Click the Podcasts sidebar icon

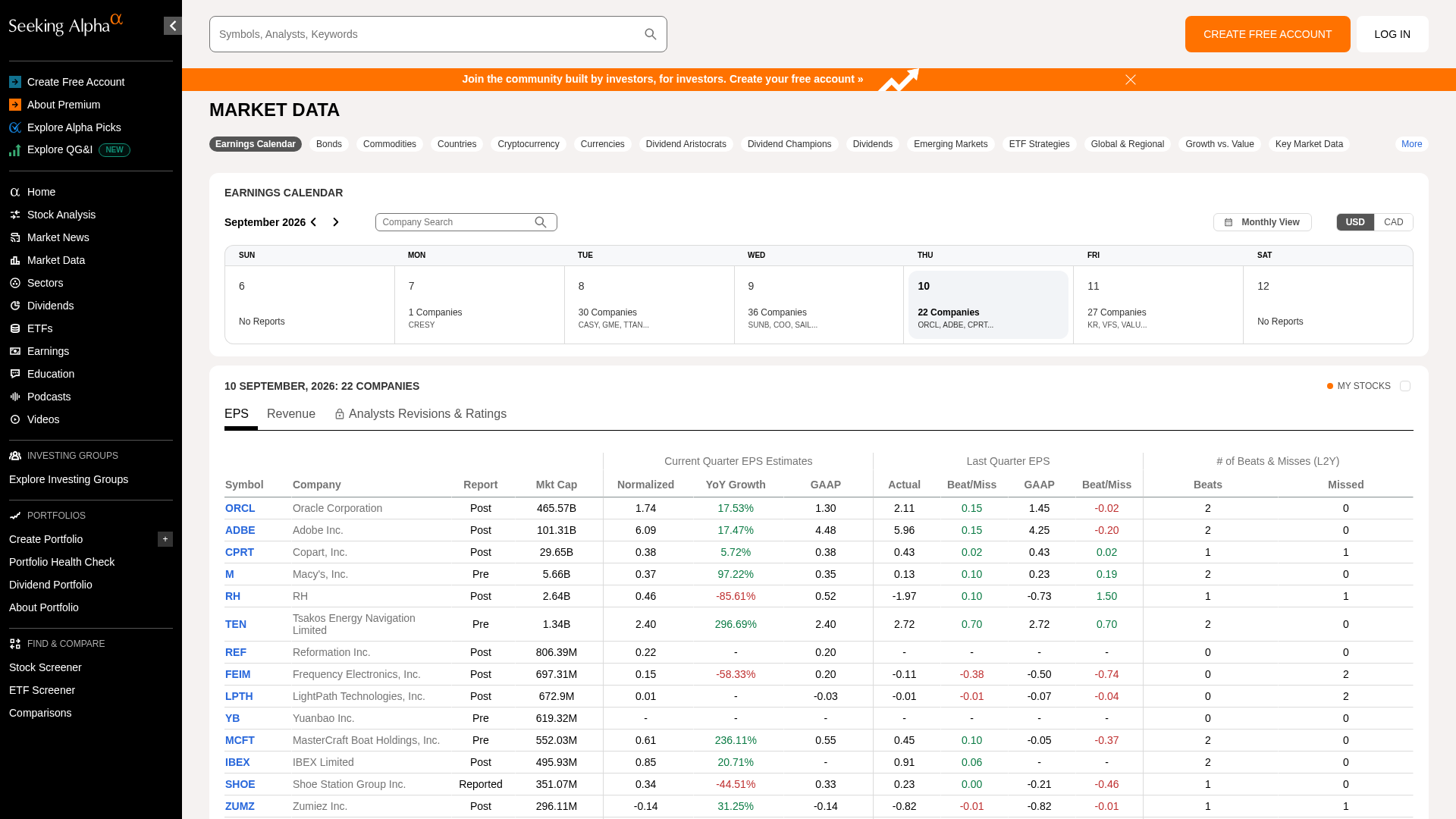coord(14,397)
